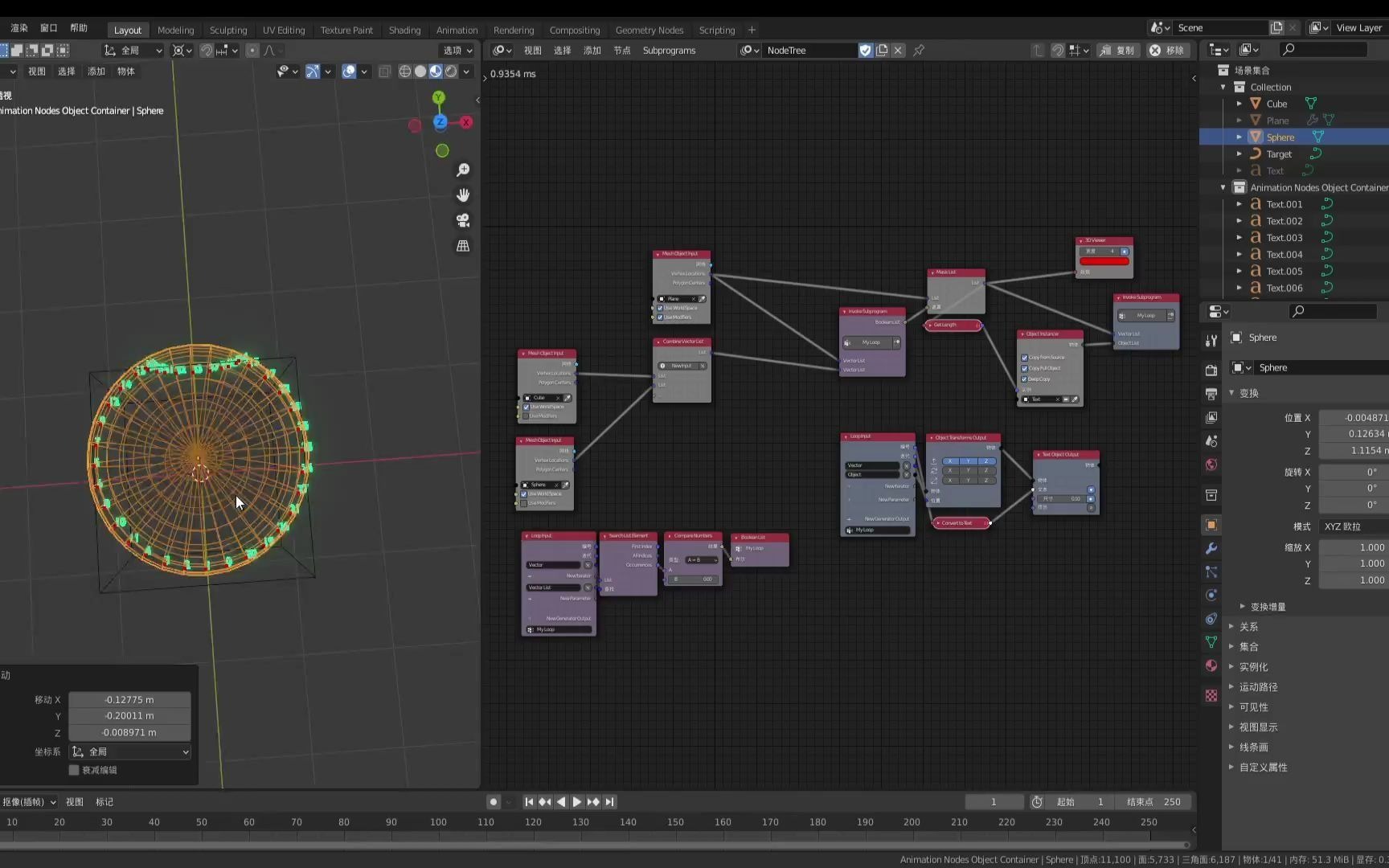Toggle Copy from Source in Object Instancer node
The image size is (1389, 868).
(1024, 358)
